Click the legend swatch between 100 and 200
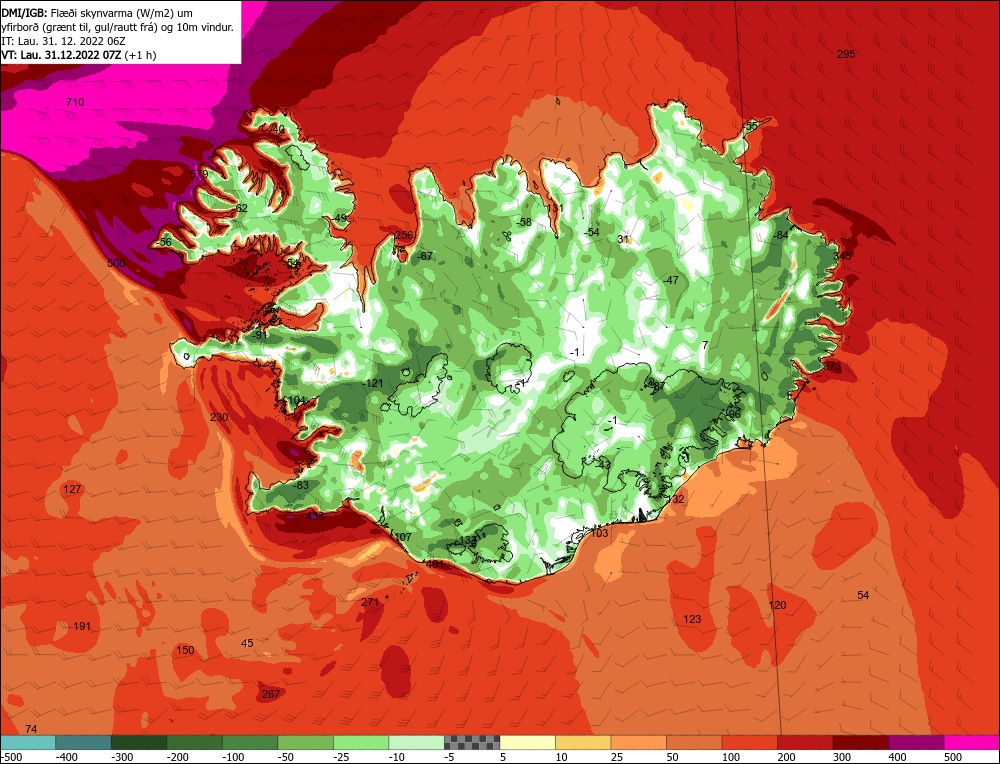 (750, 743)
